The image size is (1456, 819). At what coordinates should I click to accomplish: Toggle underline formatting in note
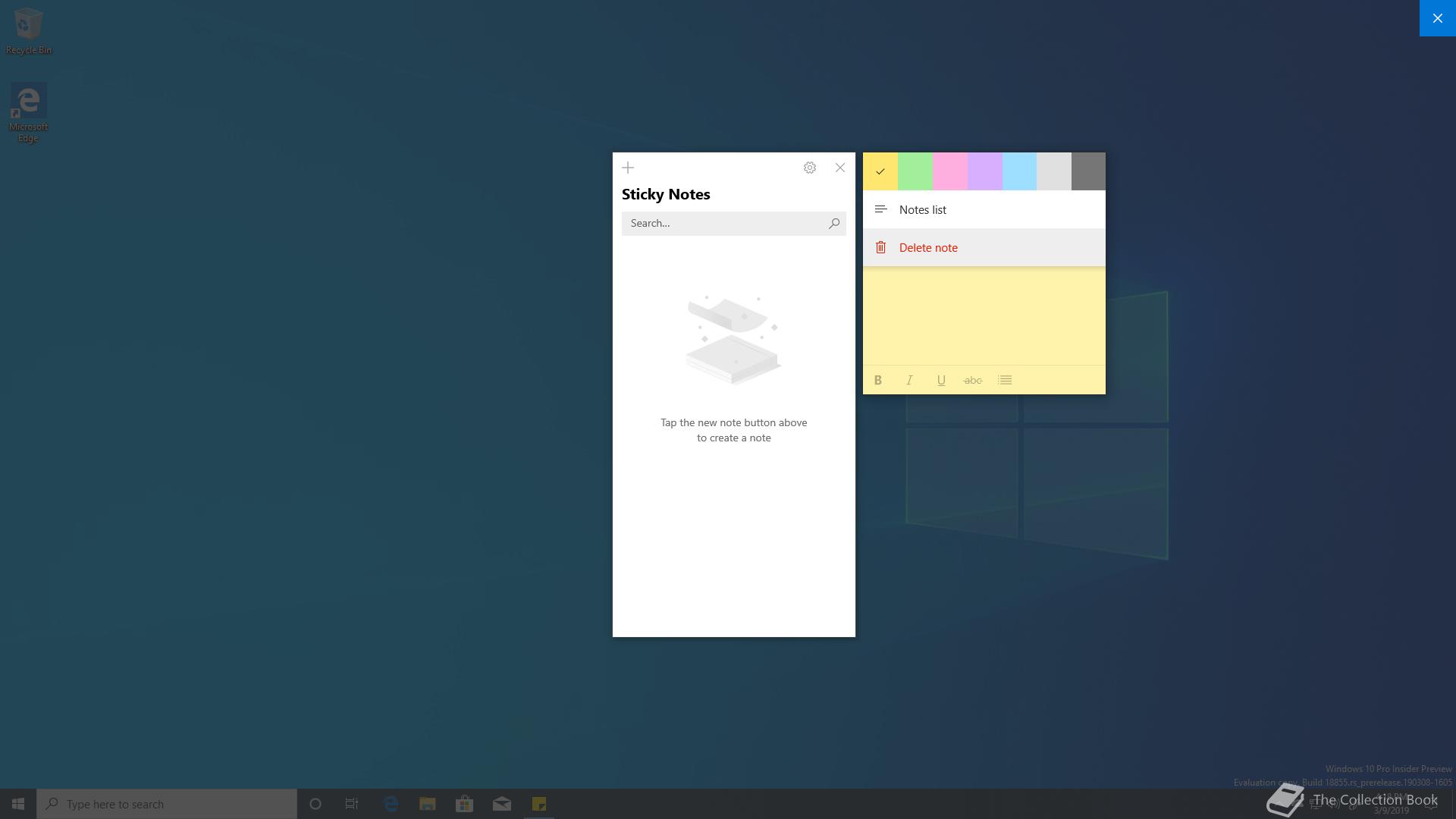click(x=941, y=380)
